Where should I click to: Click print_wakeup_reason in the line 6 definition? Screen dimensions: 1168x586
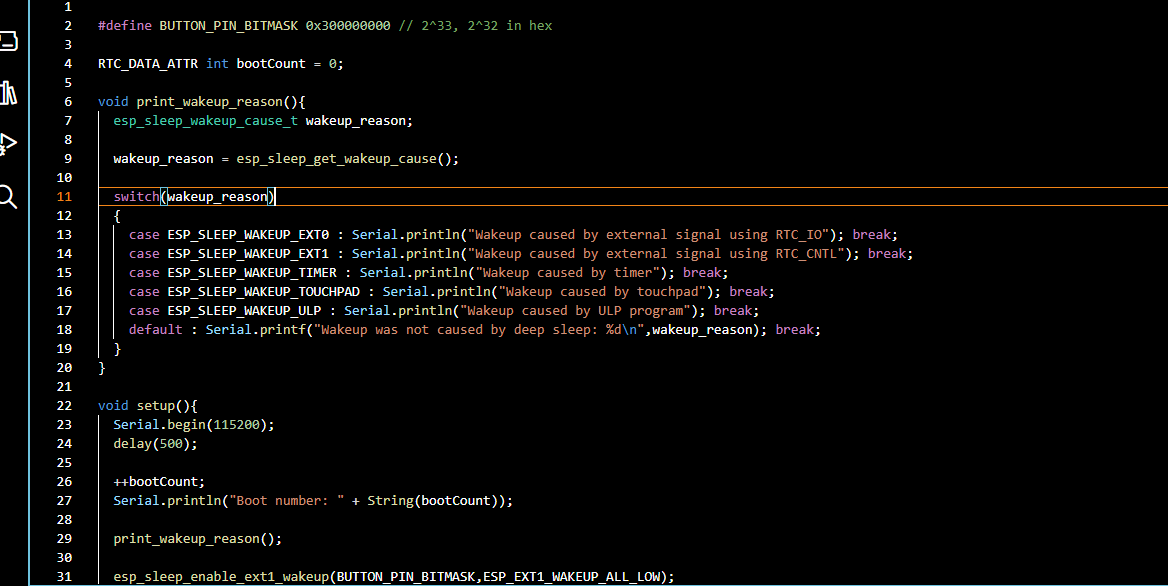(209, 102)
